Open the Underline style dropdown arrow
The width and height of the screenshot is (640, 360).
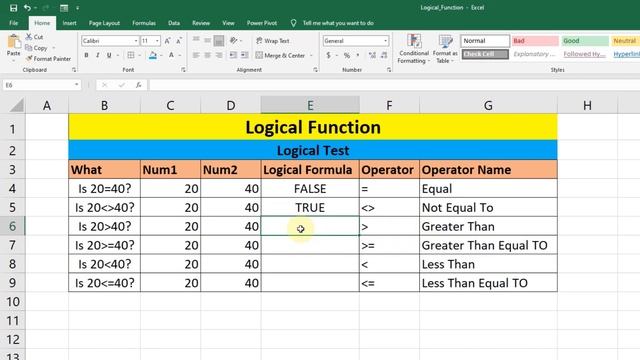[118, 55]
